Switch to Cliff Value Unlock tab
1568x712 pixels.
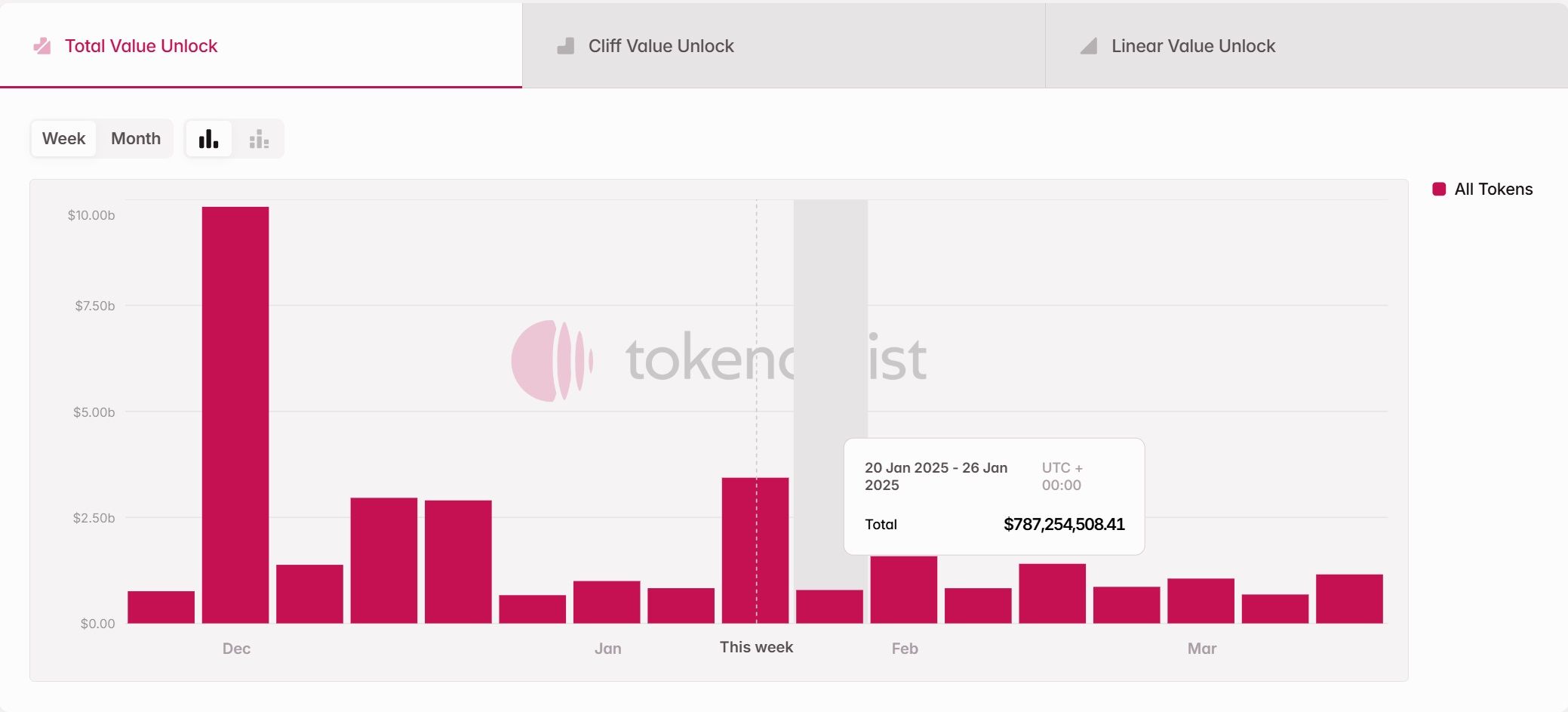(x=783, y=45)
